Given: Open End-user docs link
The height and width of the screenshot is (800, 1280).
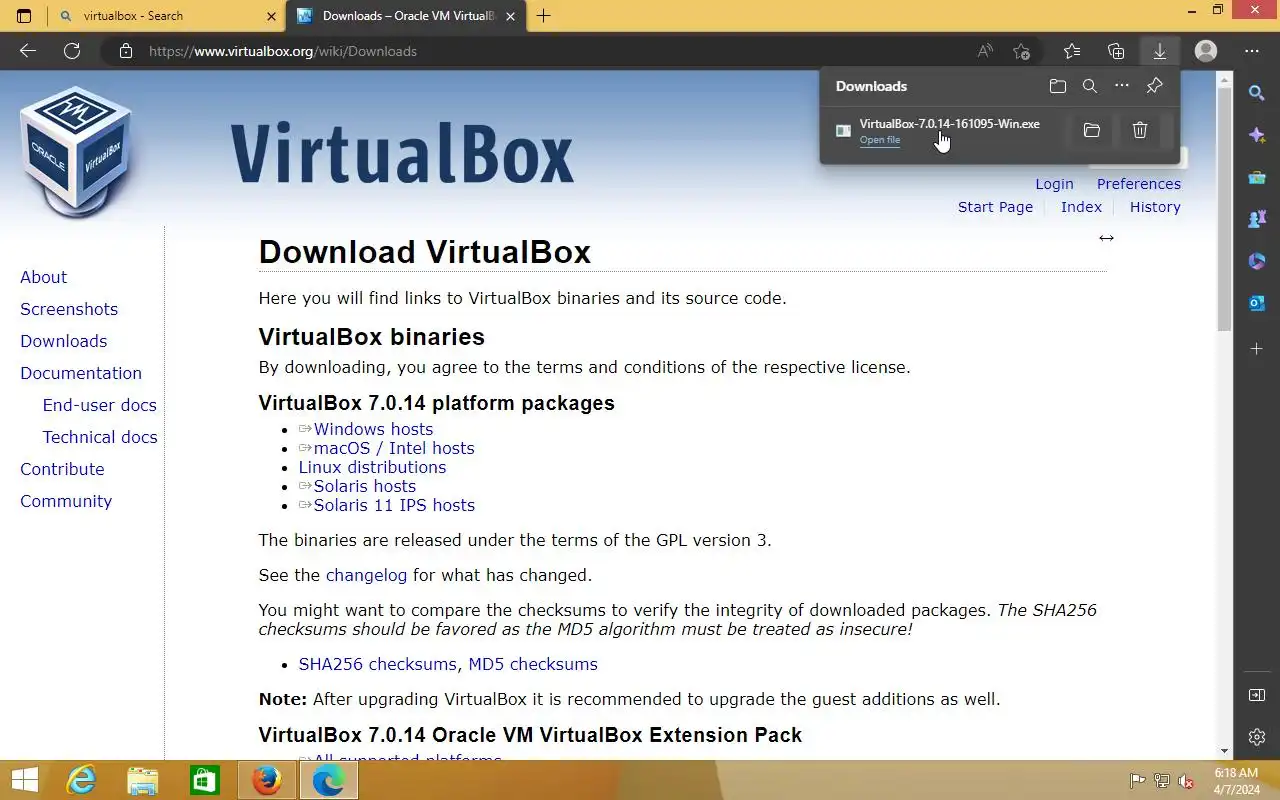Looking at the screenshot, I should click(x=99, y=405).
